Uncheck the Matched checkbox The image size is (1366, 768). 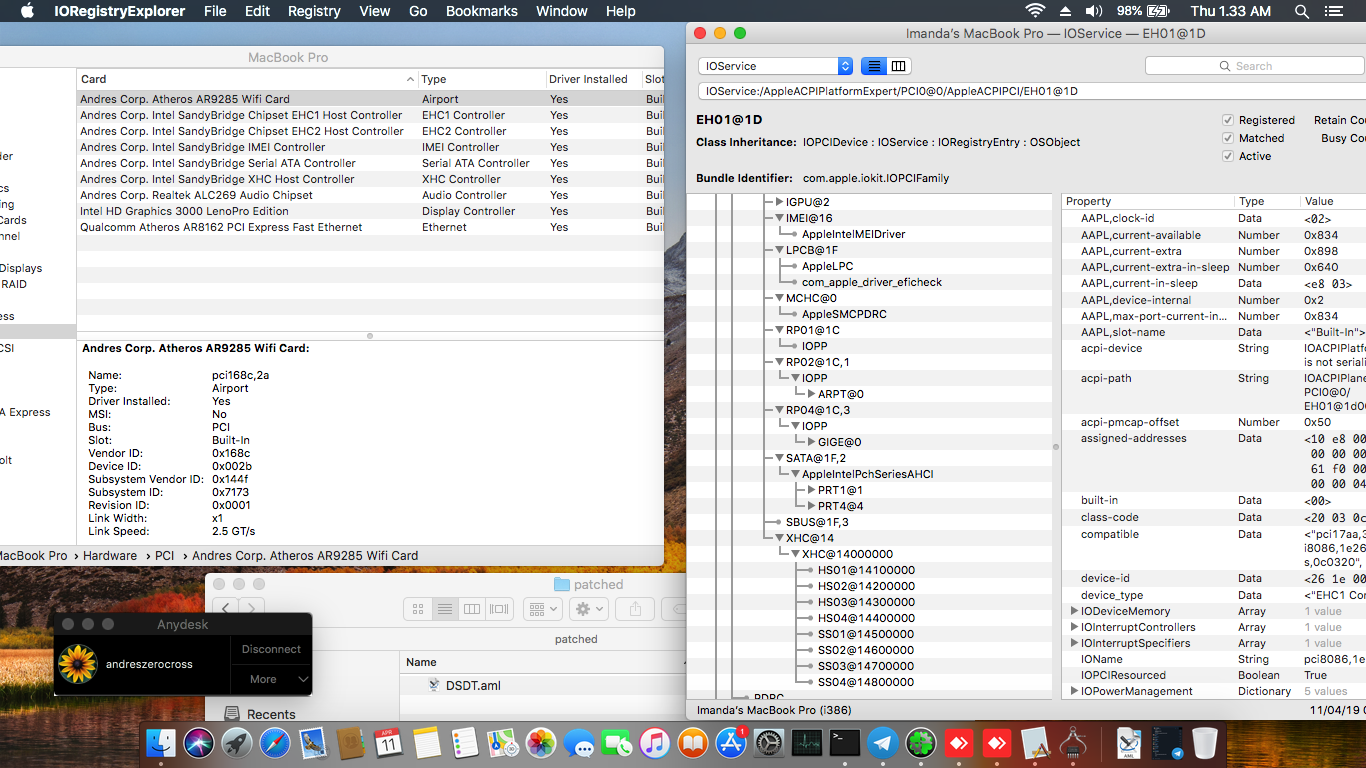(x=1226, y=138)
